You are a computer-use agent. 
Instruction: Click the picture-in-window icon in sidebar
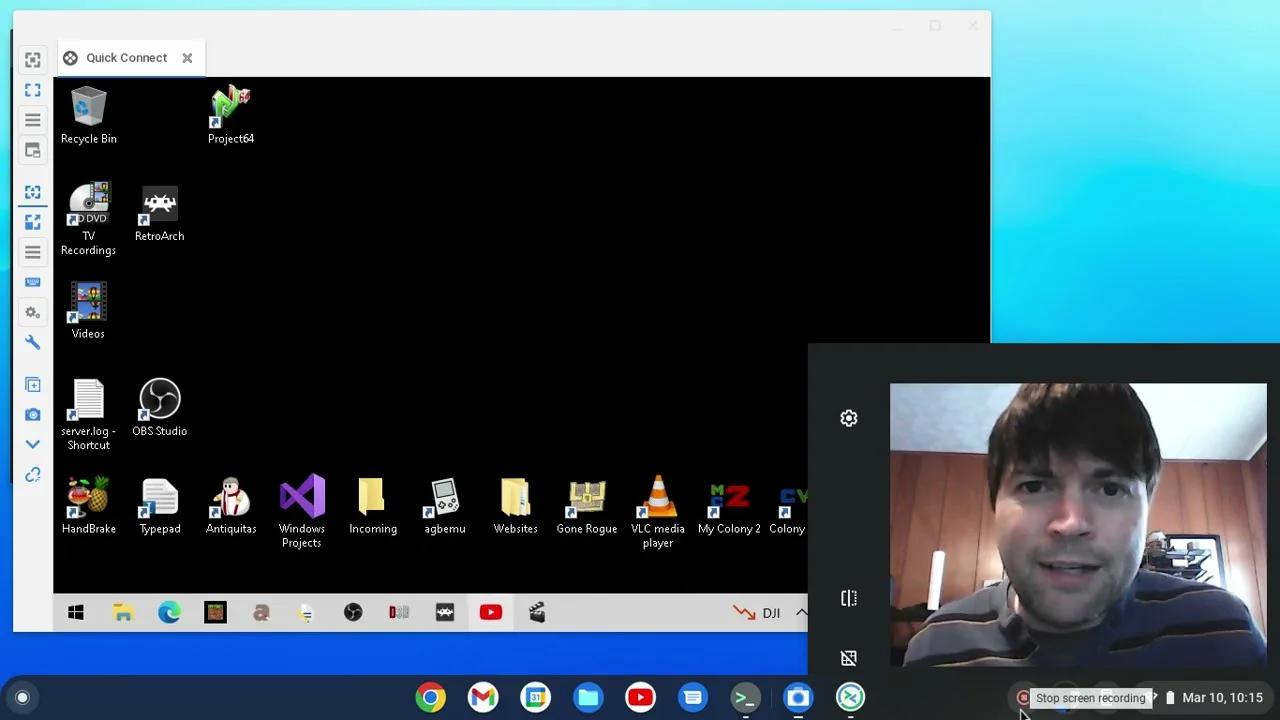pyautogui.click(x=33, y=150)
